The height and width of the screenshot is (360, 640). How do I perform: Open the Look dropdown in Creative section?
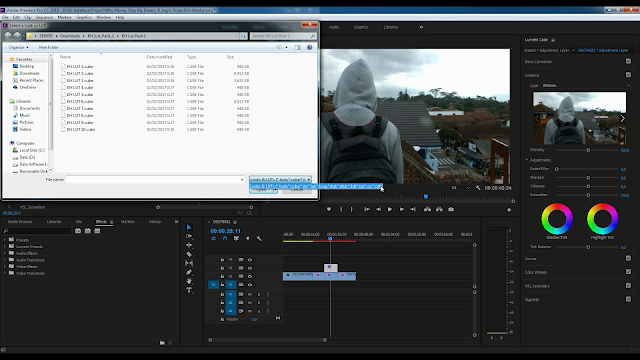click(586, 85)
